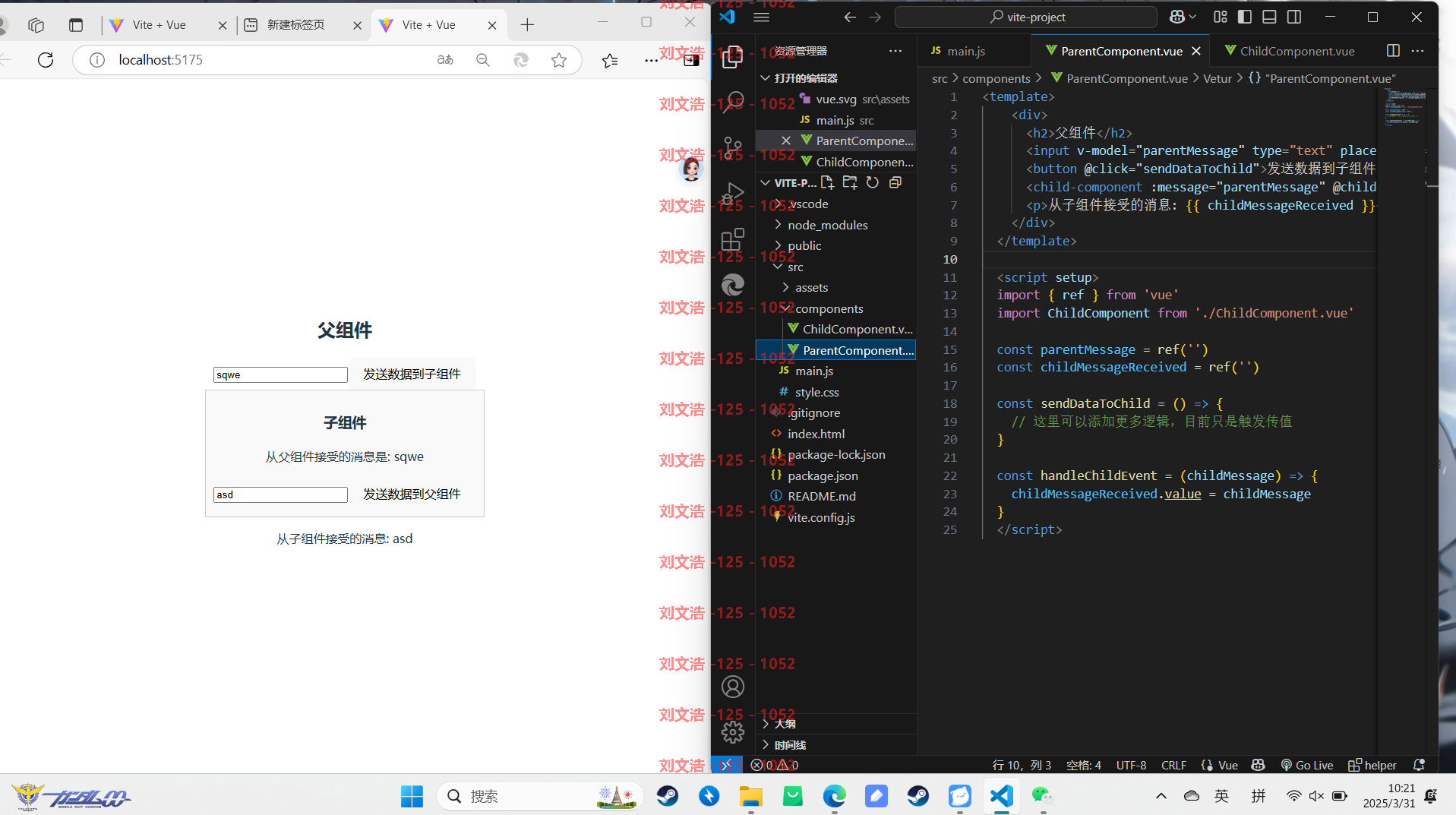Open the zoom control in Edge address bar
The width and height of the screenshot is (1456, 815).
point(483,60)
